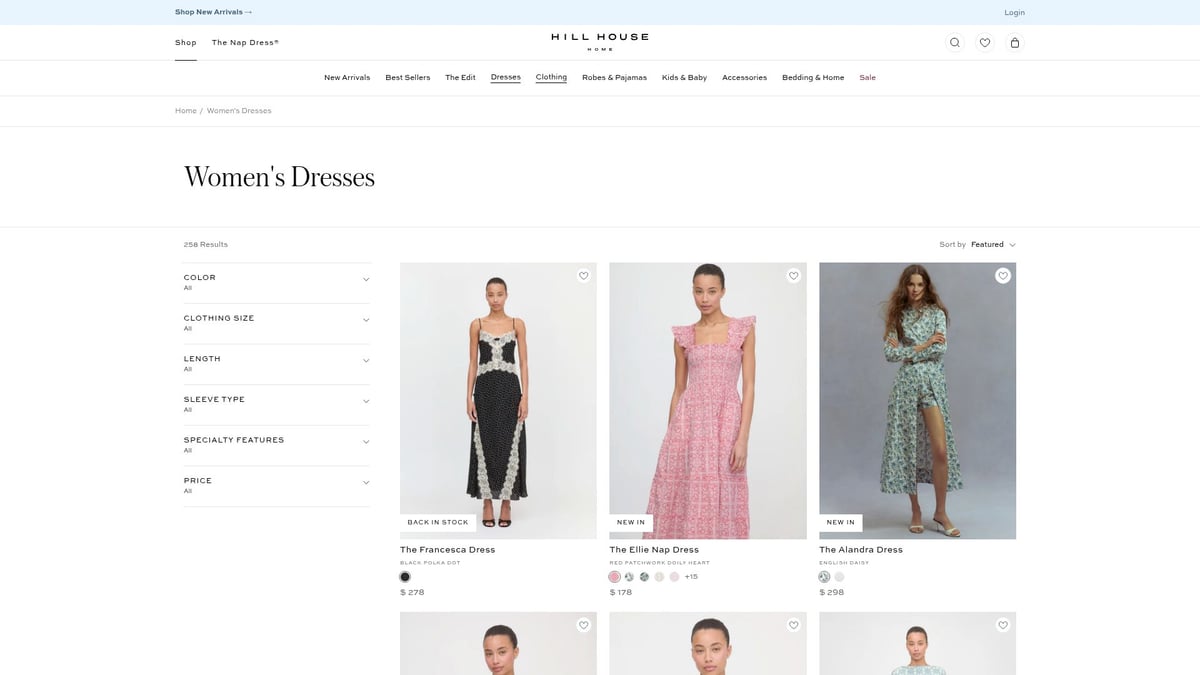
Task: Open the Sort by Featured dropdown
Action: (x=990, y=244)
